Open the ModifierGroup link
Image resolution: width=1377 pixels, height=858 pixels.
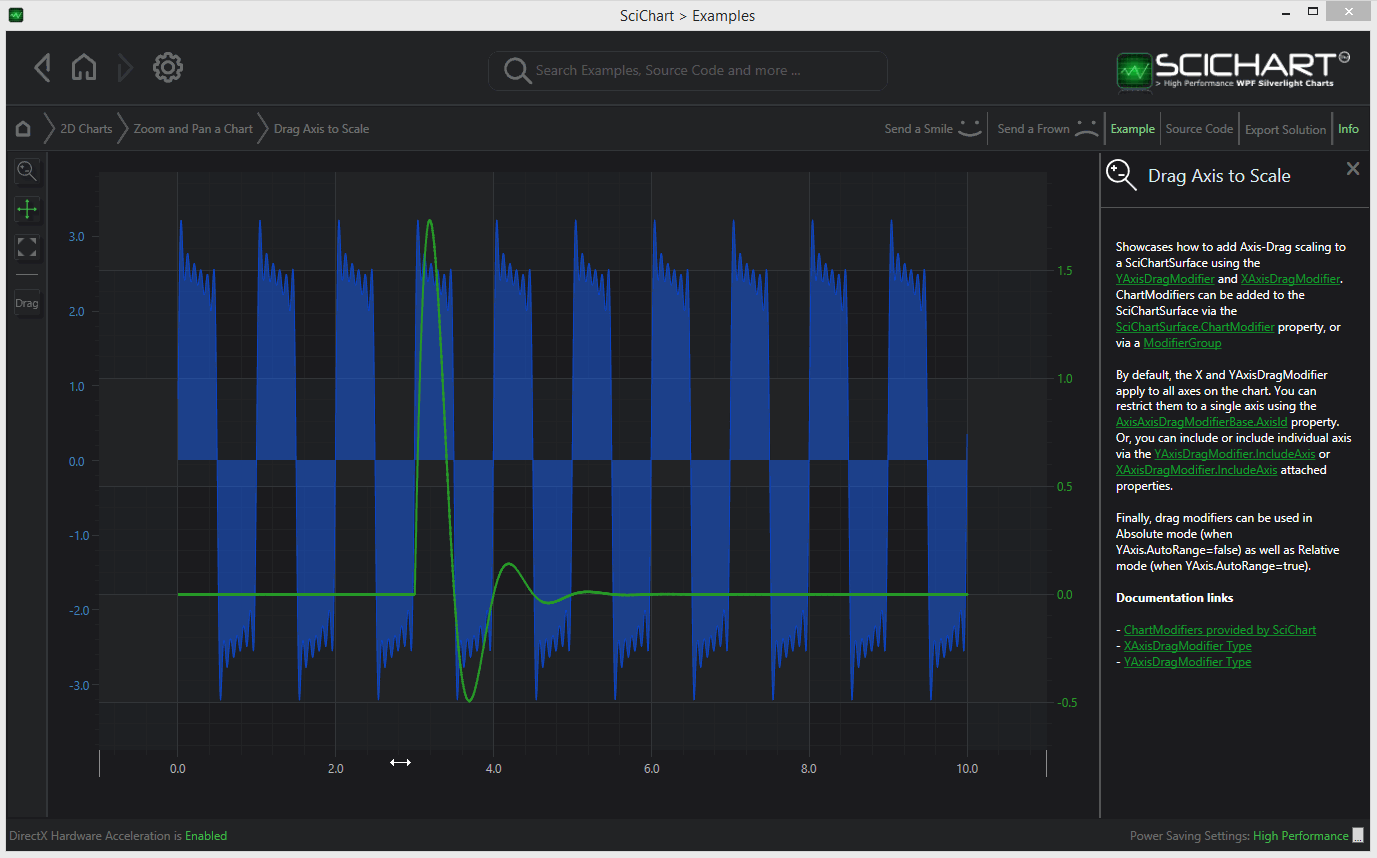coord(1182,343)
